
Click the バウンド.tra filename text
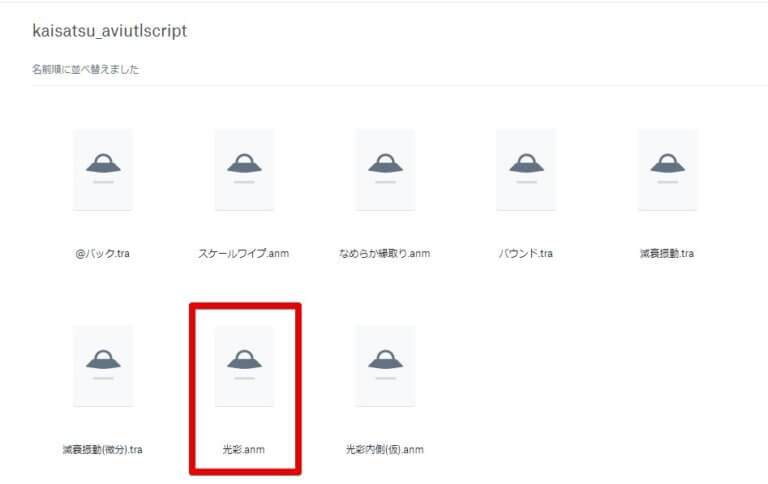click(526, 254)
